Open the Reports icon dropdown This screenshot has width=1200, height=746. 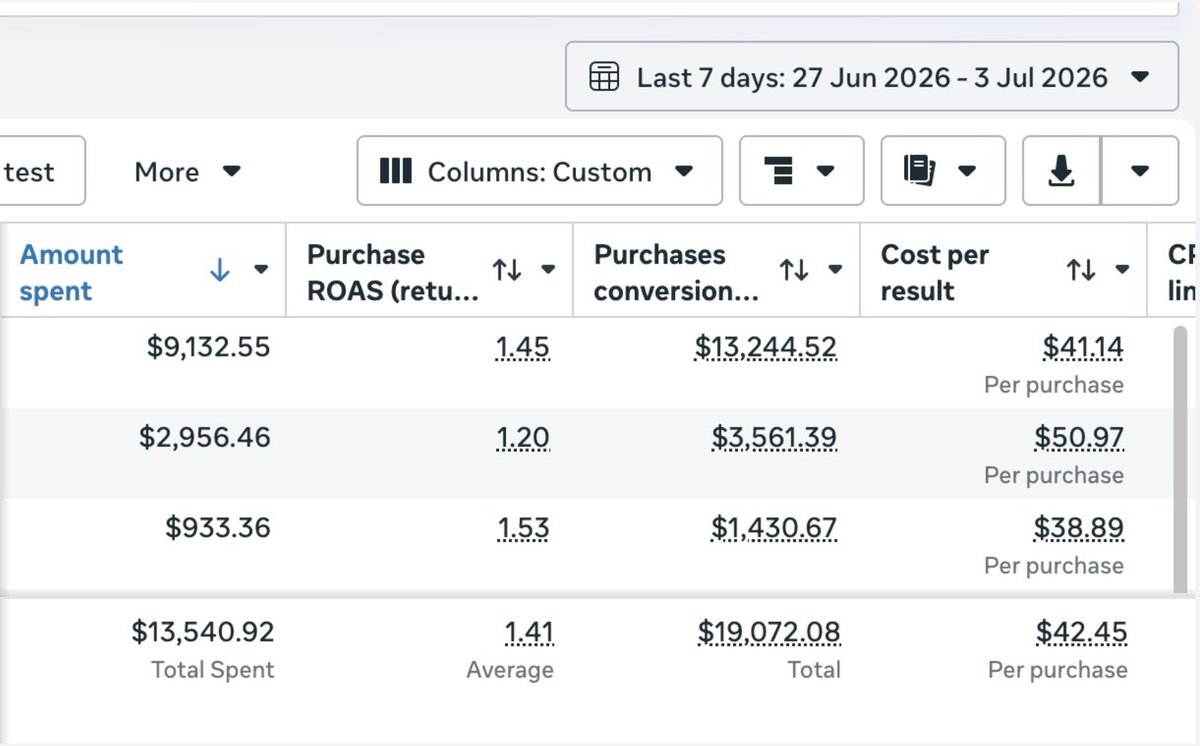pos(943,171)
